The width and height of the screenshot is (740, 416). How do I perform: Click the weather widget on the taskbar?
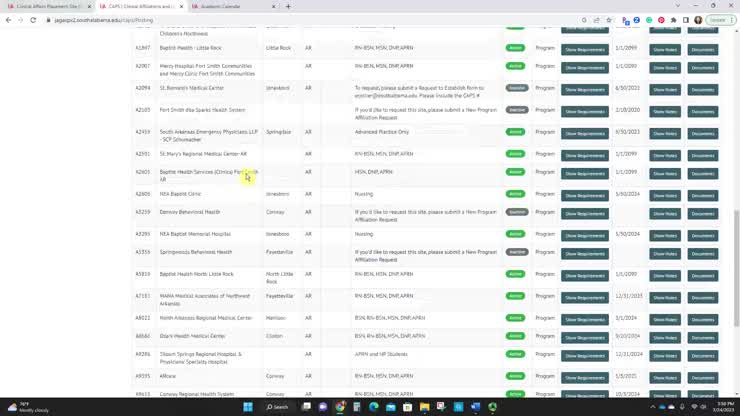click(28, 407)
